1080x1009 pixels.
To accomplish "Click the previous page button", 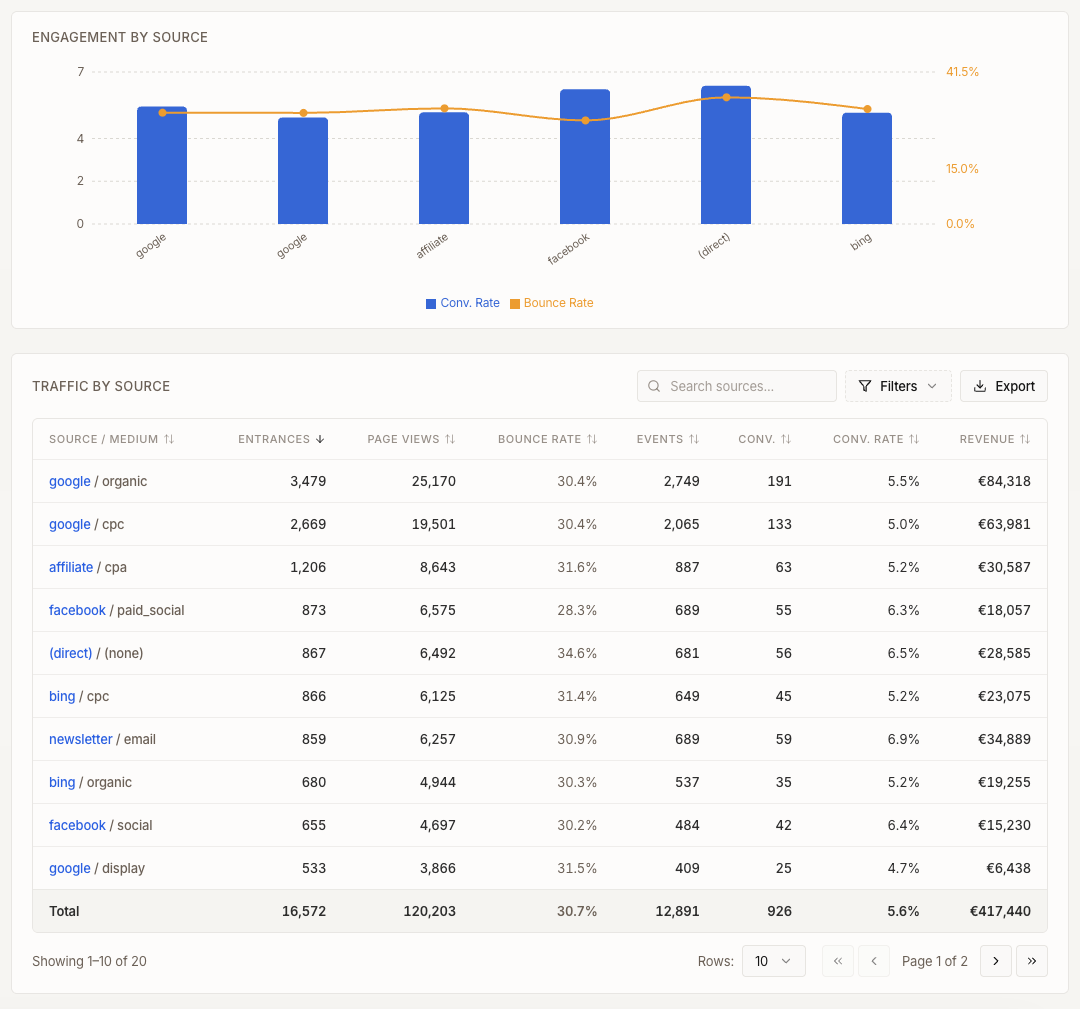I will (874, 961).
